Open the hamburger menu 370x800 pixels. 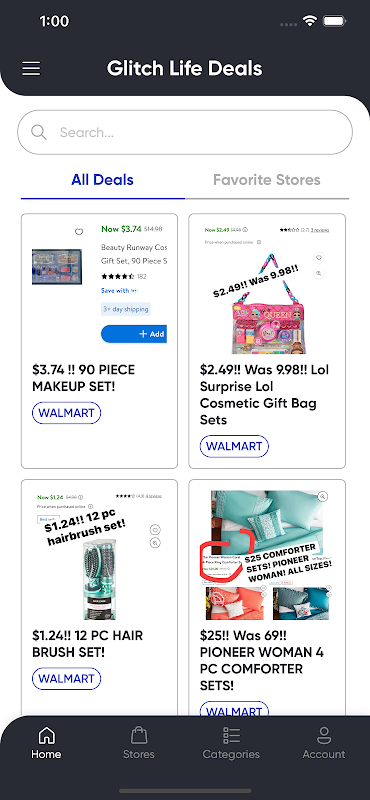tap(31, 68)
